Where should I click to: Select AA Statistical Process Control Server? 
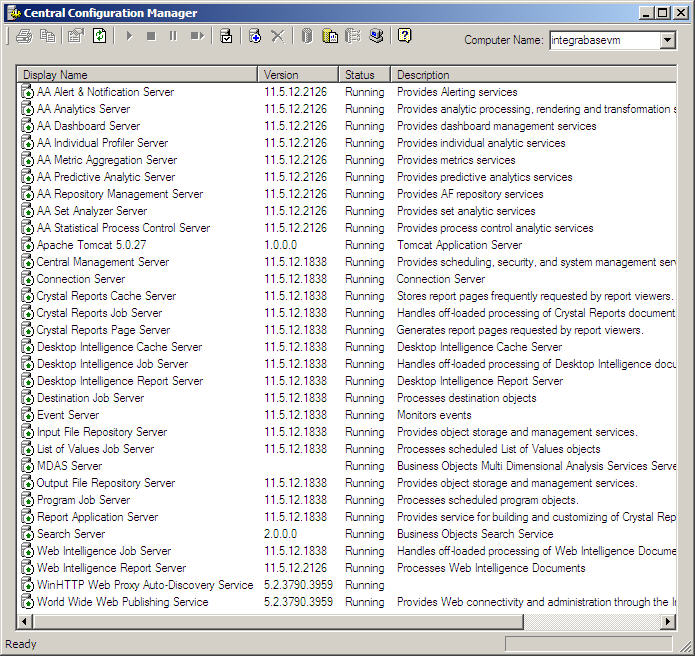tap(123, 228)
